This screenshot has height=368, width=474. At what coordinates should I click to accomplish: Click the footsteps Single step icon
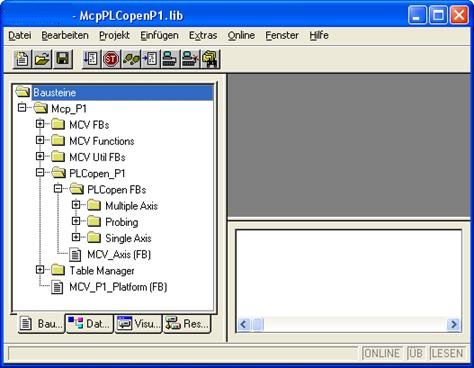(x=131, y=59)
